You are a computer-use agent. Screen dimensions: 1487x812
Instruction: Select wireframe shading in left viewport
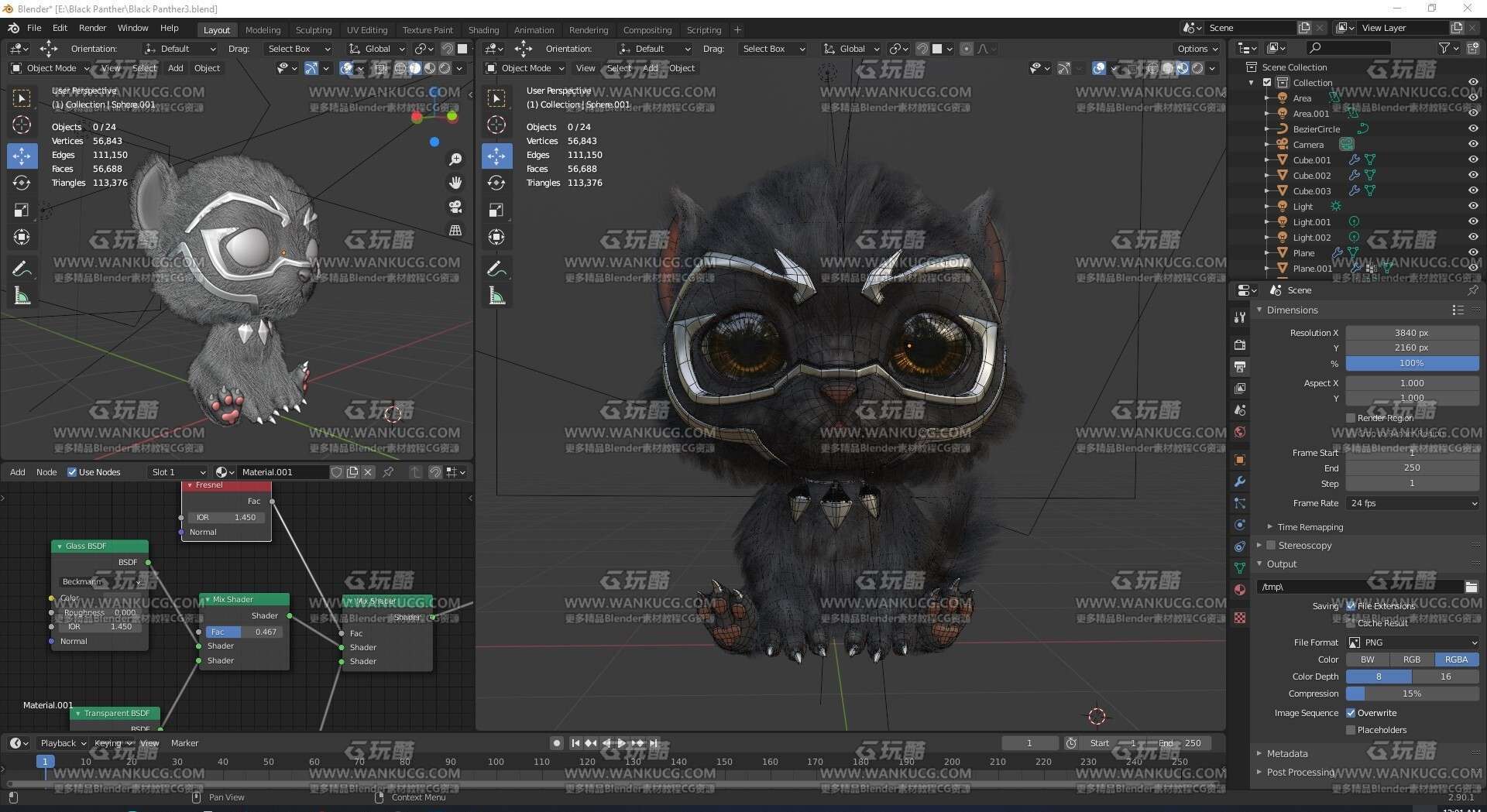click(400, 68)
